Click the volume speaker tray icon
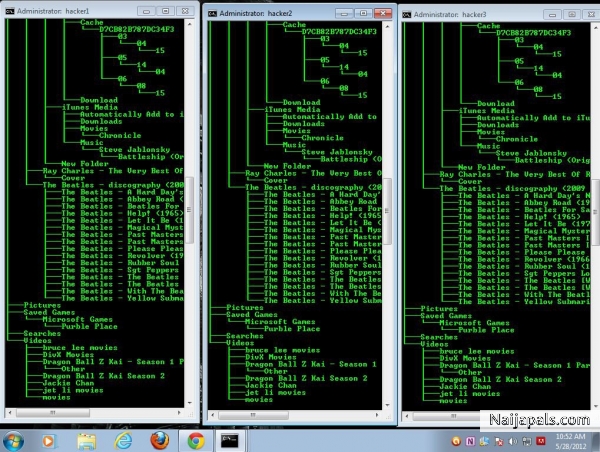Viewport: 600px width, 452px height. (x=512, y=442)
